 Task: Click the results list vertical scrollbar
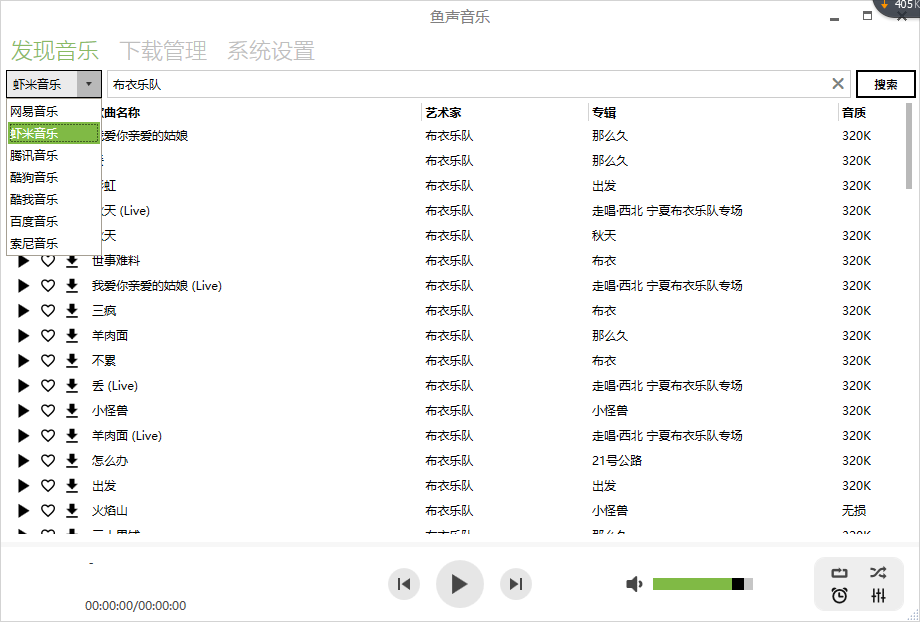point(909,147)
